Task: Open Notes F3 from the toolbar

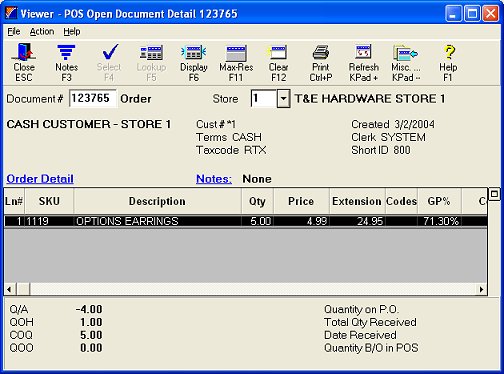Action: pyautogui.click(x=66, y=63)
